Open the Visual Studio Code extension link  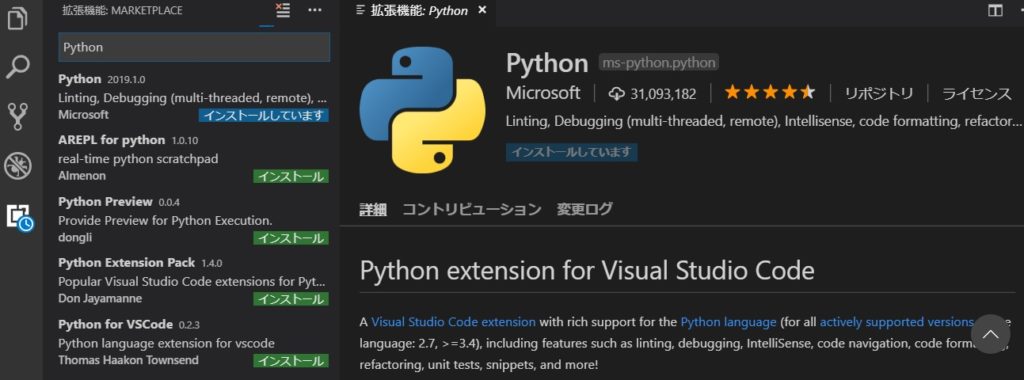pyautogui.click(x=453, y=322)
